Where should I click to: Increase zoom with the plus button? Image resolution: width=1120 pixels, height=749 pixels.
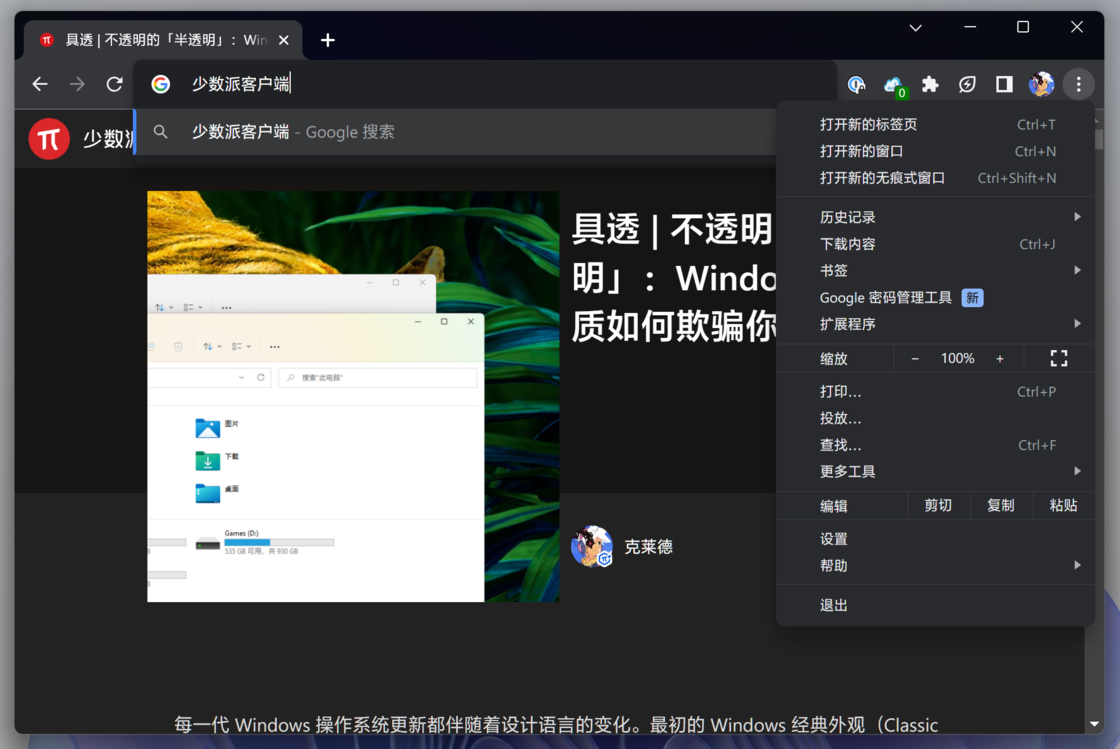point(999,358)
